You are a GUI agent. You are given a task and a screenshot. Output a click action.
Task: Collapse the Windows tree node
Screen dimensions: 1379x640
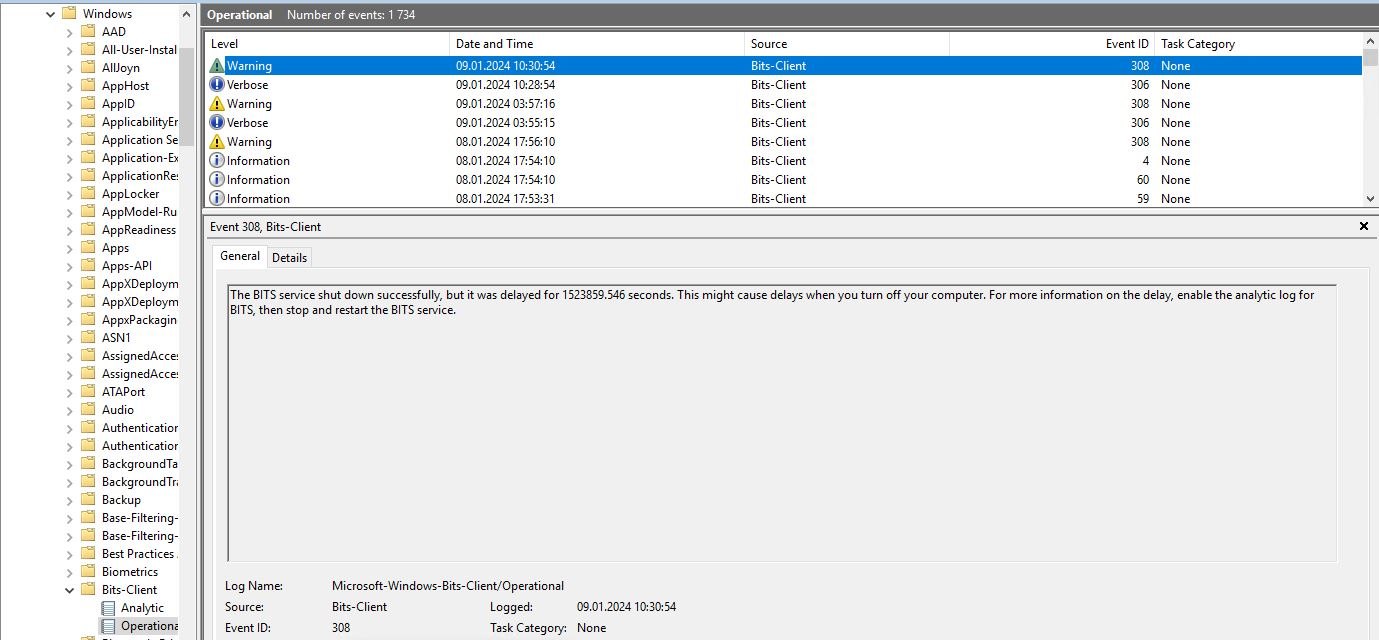(50, 14)
